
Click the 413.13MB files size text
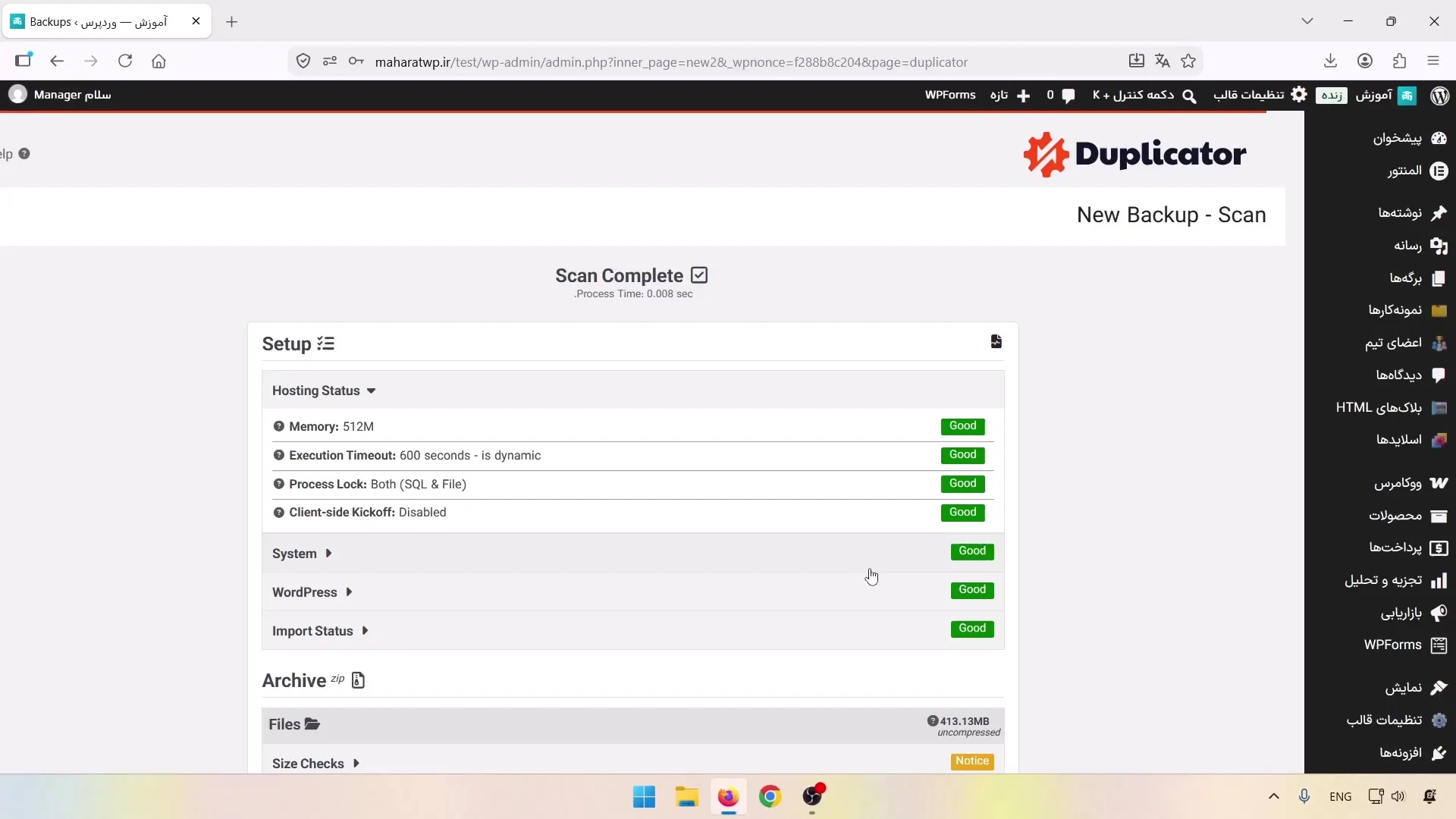click(965, 721)
